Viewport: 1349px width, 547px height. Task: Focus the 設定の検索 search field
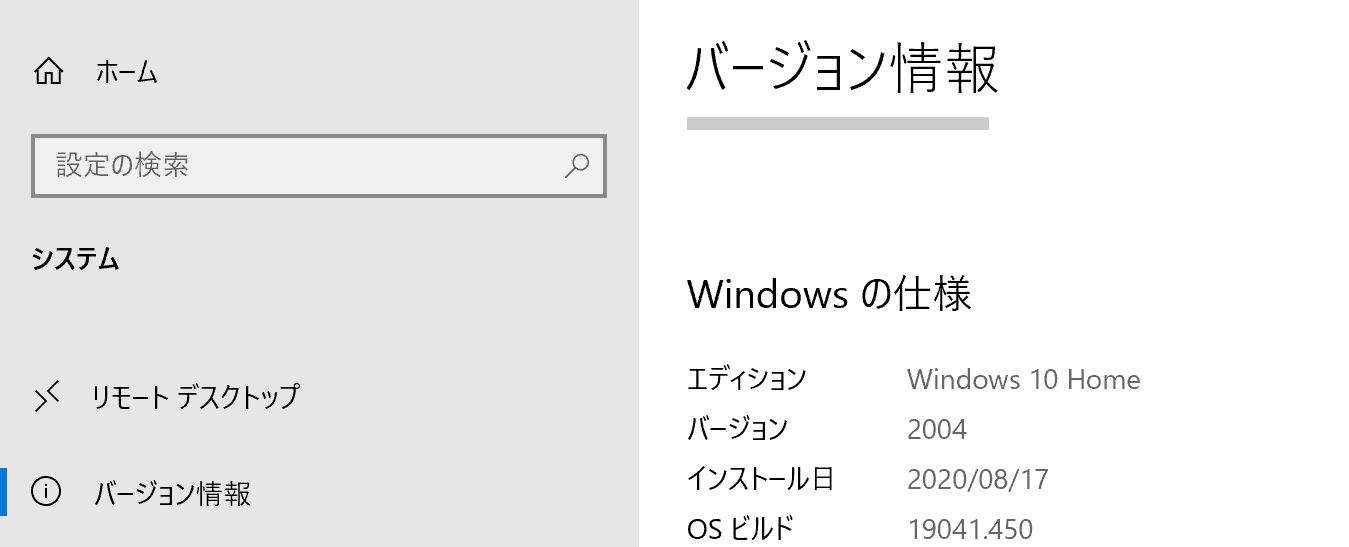tap(300, 165)
